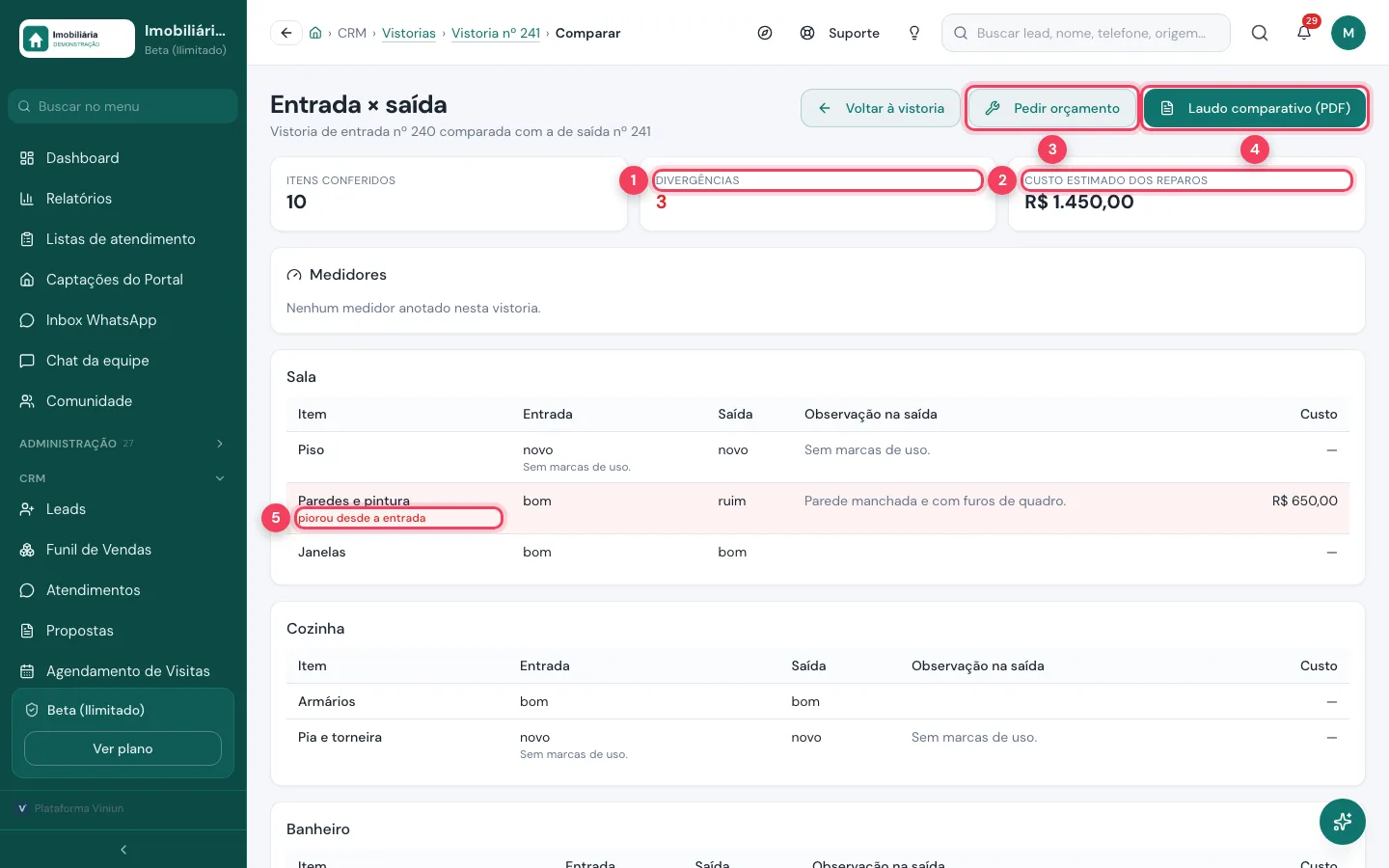The image size is (1389, 868).
Task: Click Pedir orçamento button
Action: pos(1051,108)
